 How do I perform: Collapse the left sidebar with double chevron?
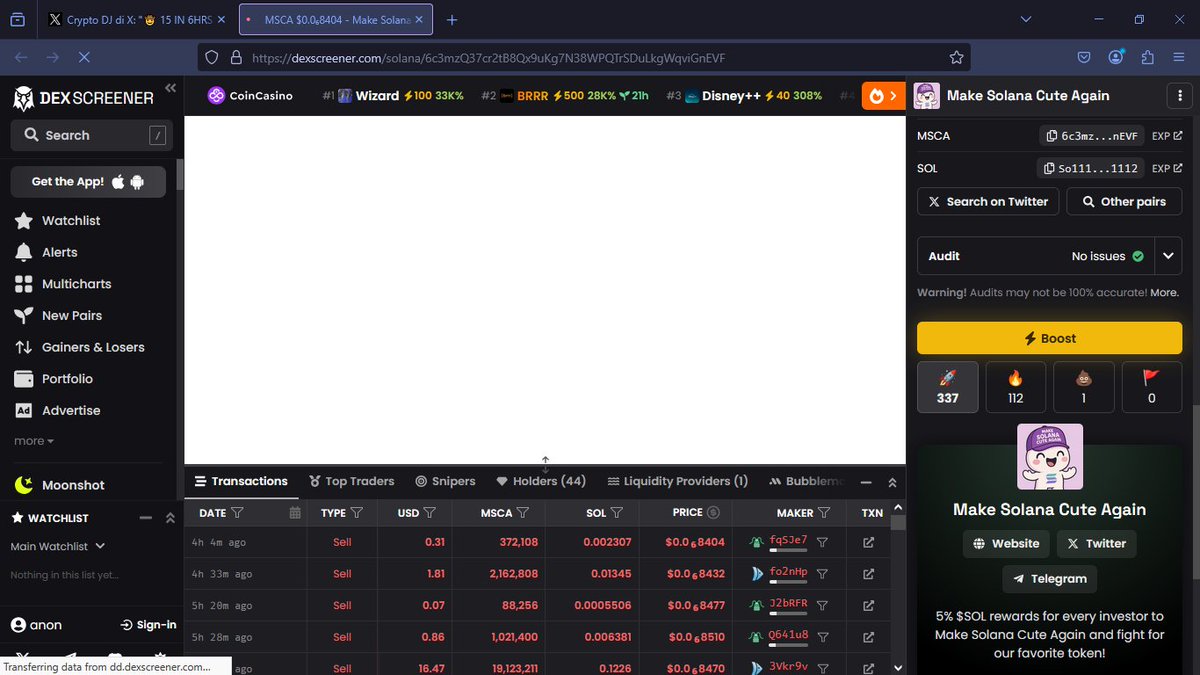click(170, 88)
